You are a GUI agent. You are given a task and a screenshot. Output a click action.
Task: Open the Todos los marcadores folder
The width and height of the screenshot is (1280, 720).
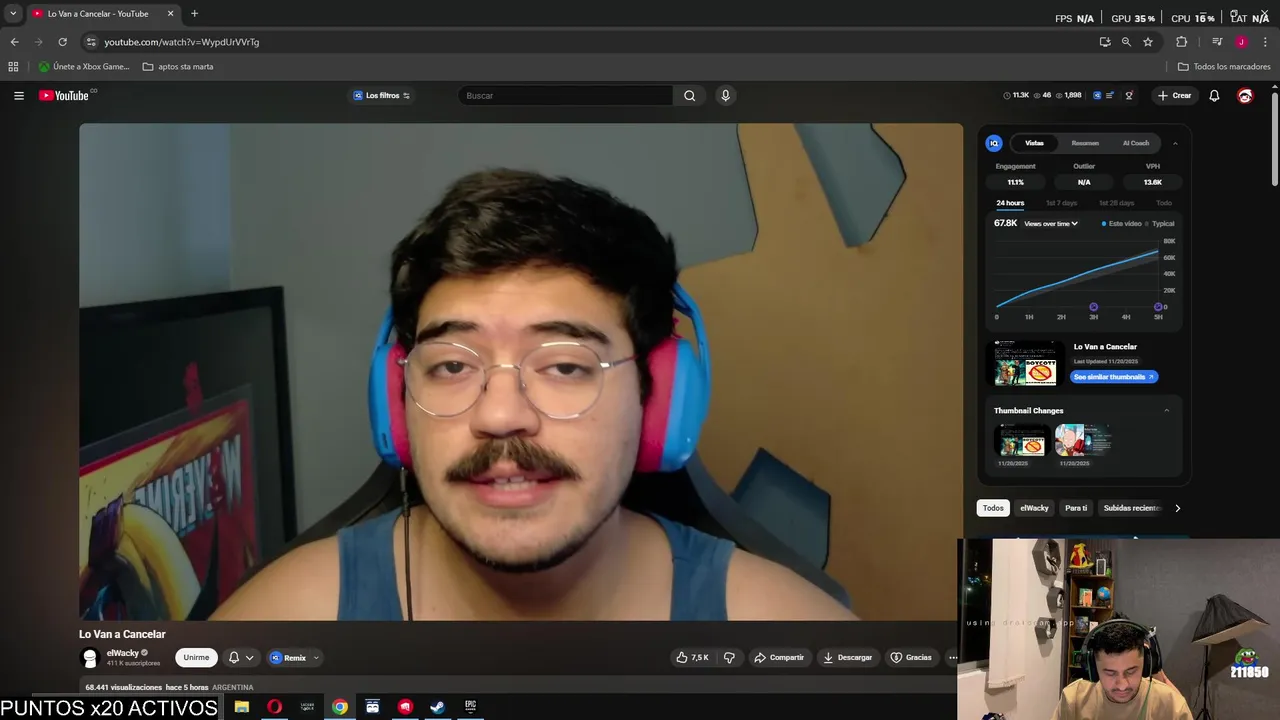1224,66
